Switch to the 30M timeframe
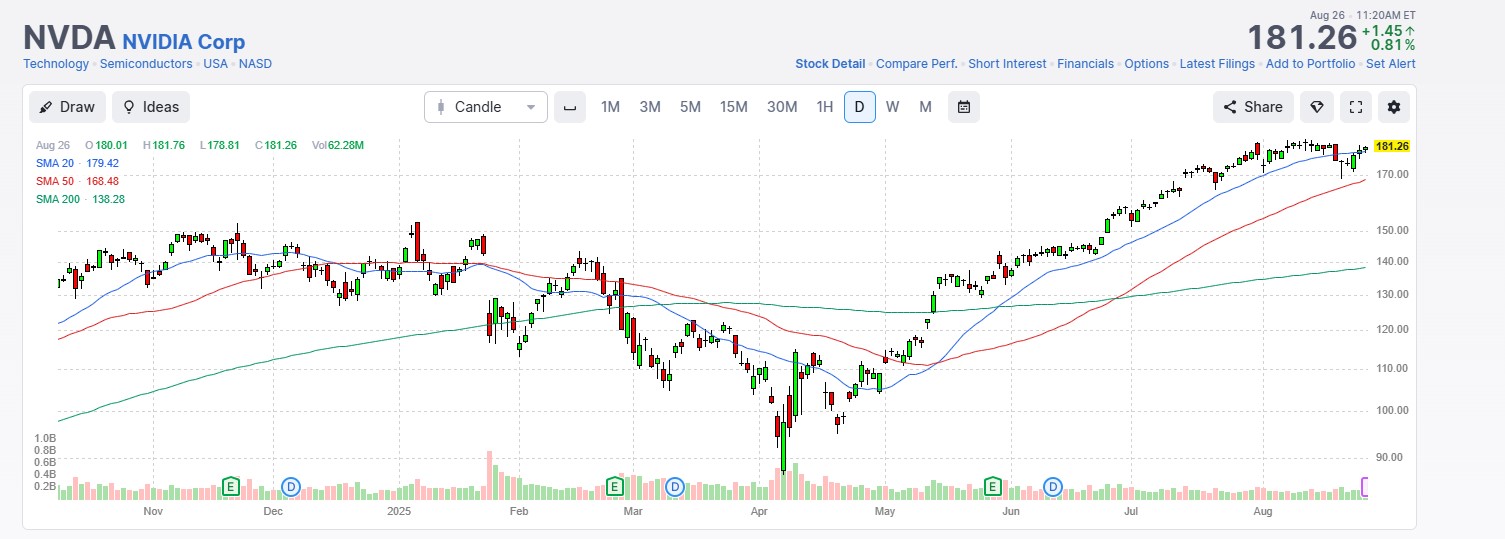 (x=782, y=107)
